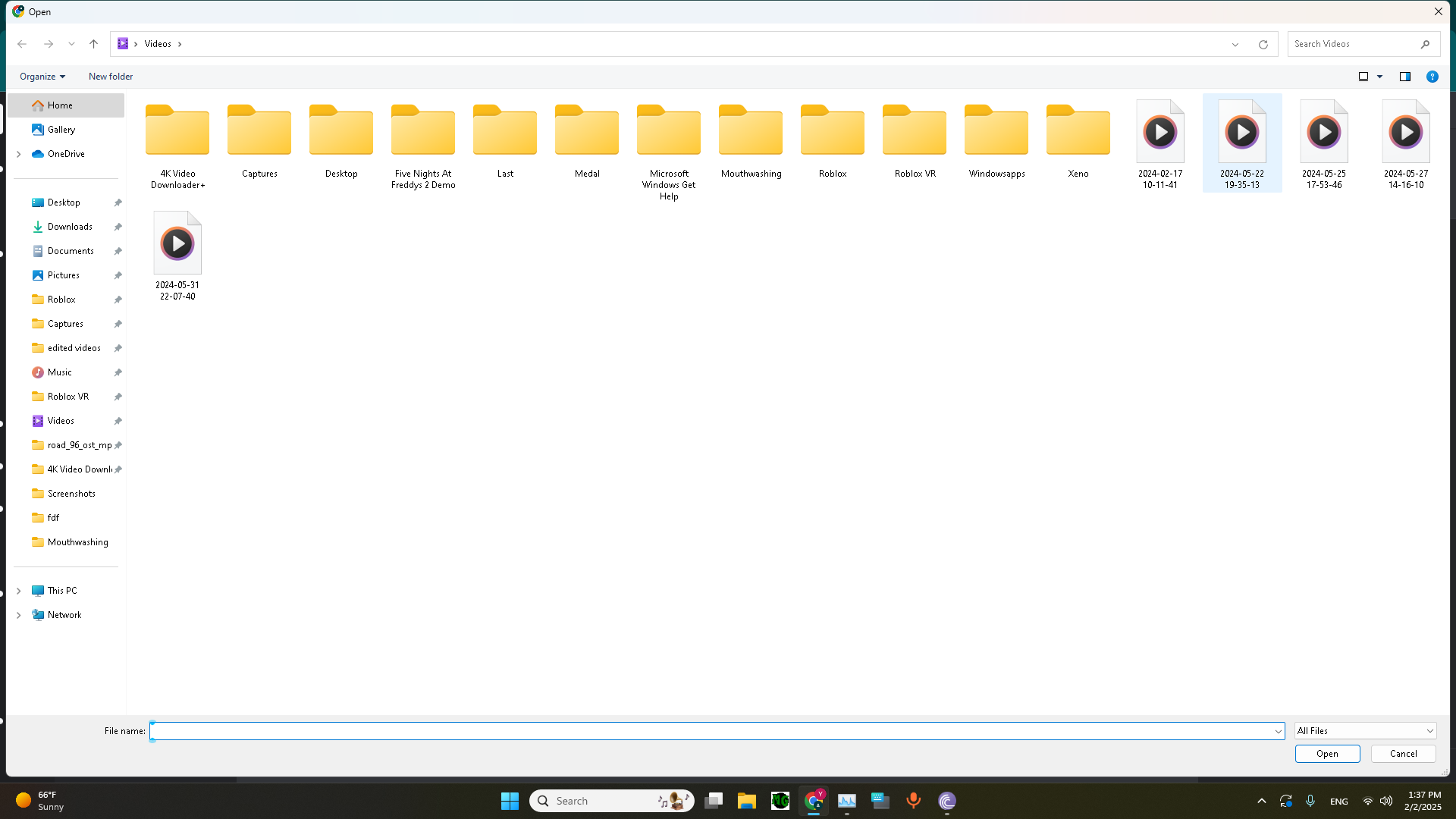1456x819 pixels.
Task: Unpin Downloads from quick access
Action: point(118,227)
